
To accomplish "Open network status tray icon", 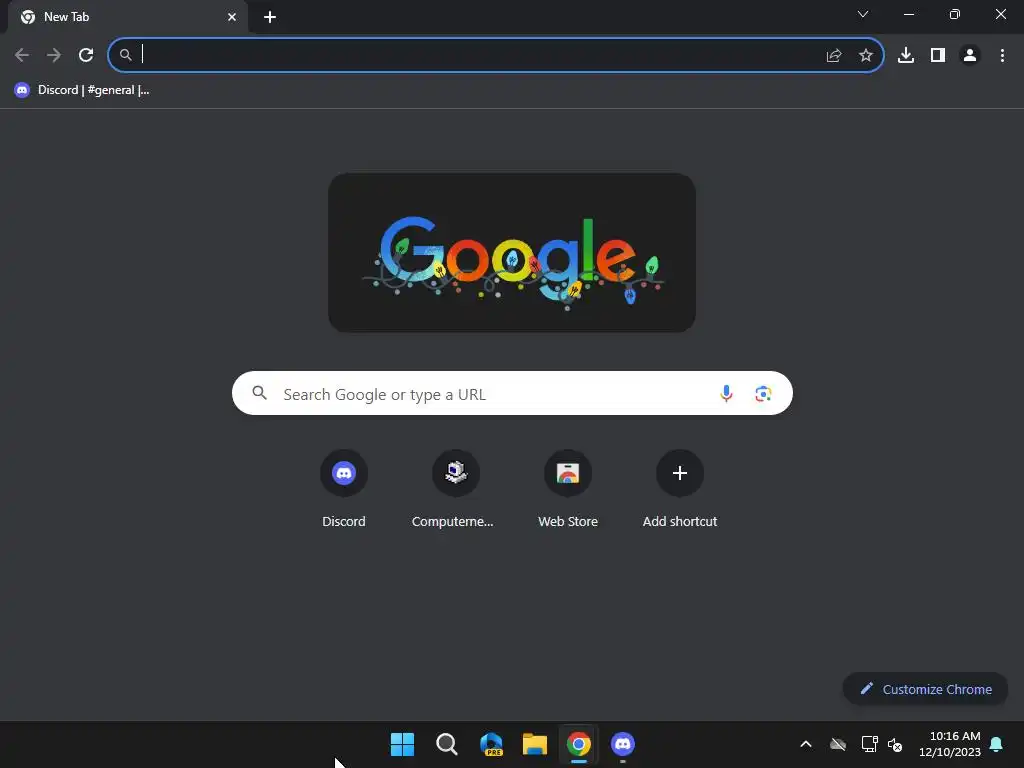I will [x=869, y=744].
